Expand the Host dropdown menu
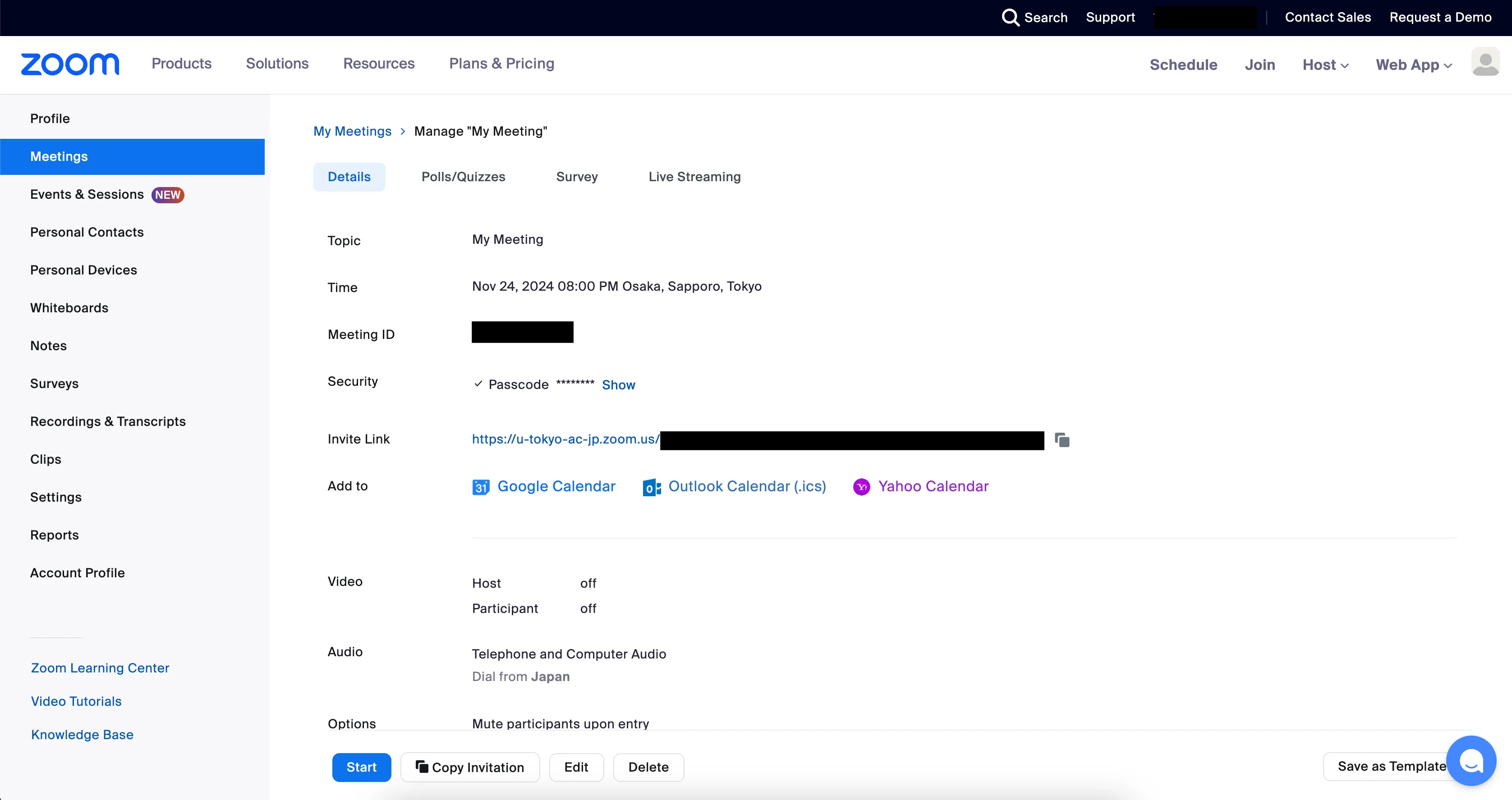Image resolution: width=1512 pixels, height=800 pixels. pos(1325,64)
